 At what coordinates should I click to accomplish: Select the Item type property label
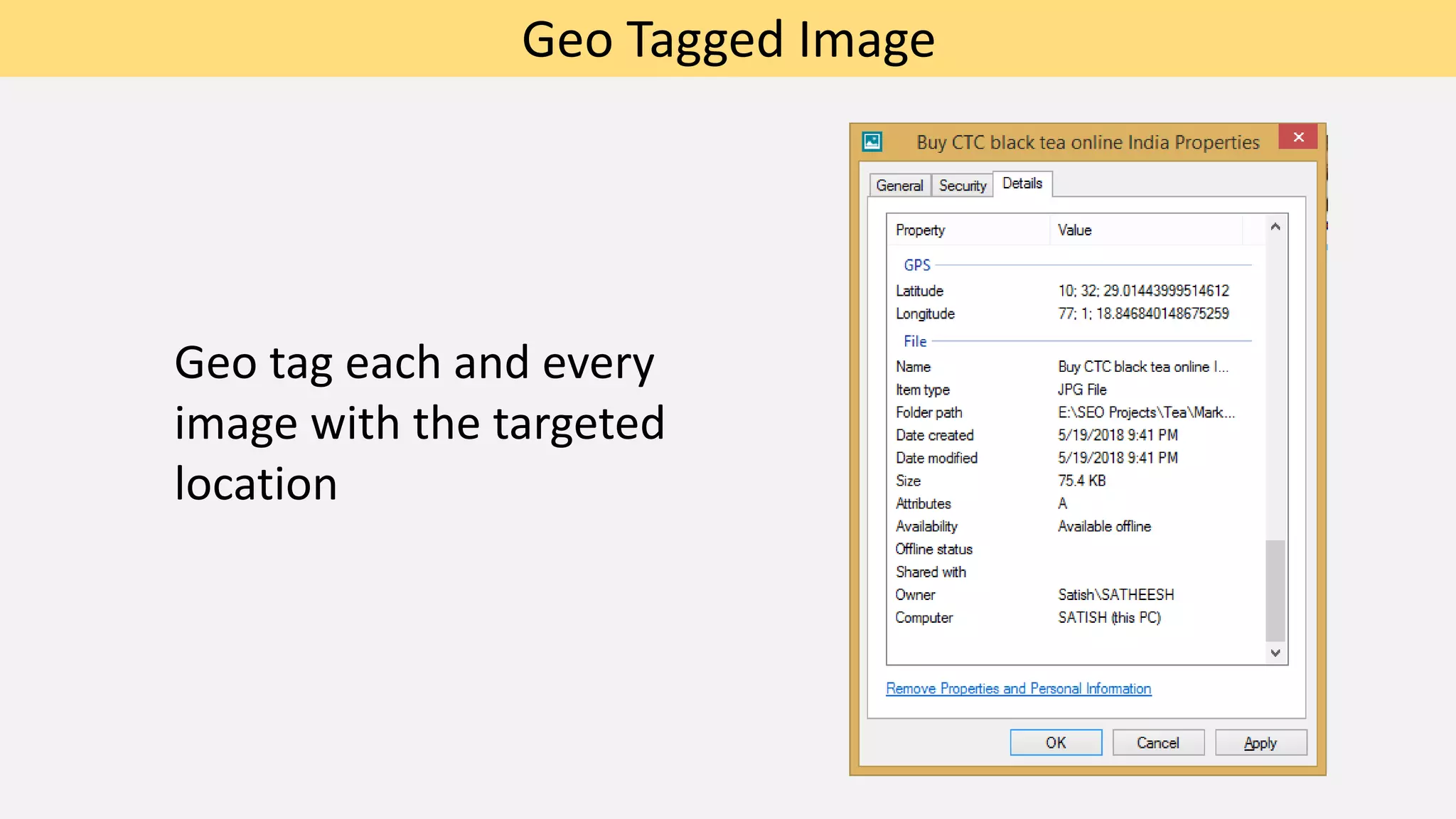923,390
